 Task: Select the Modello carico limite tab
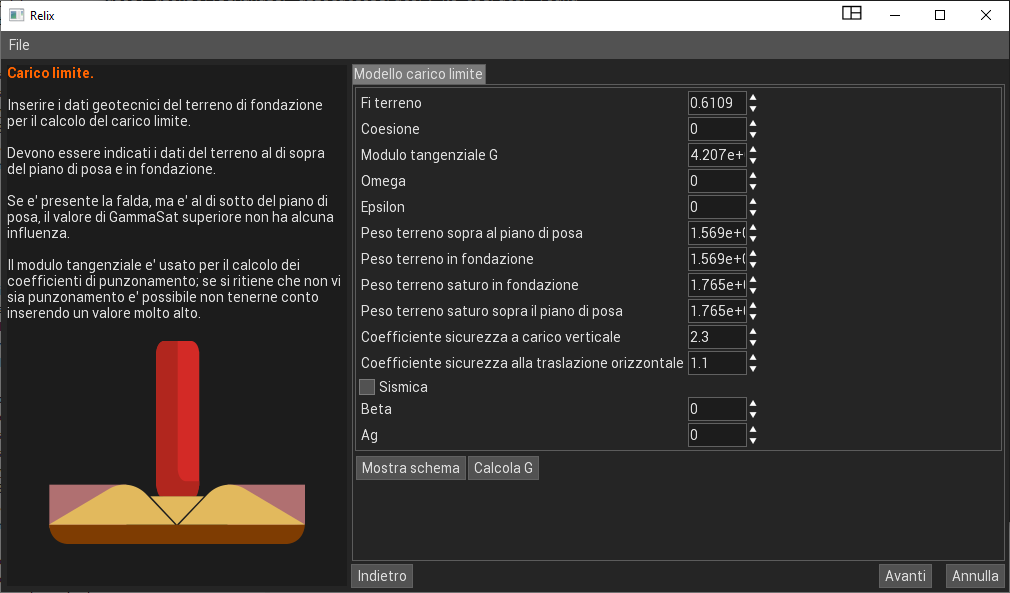coord(418,74)
